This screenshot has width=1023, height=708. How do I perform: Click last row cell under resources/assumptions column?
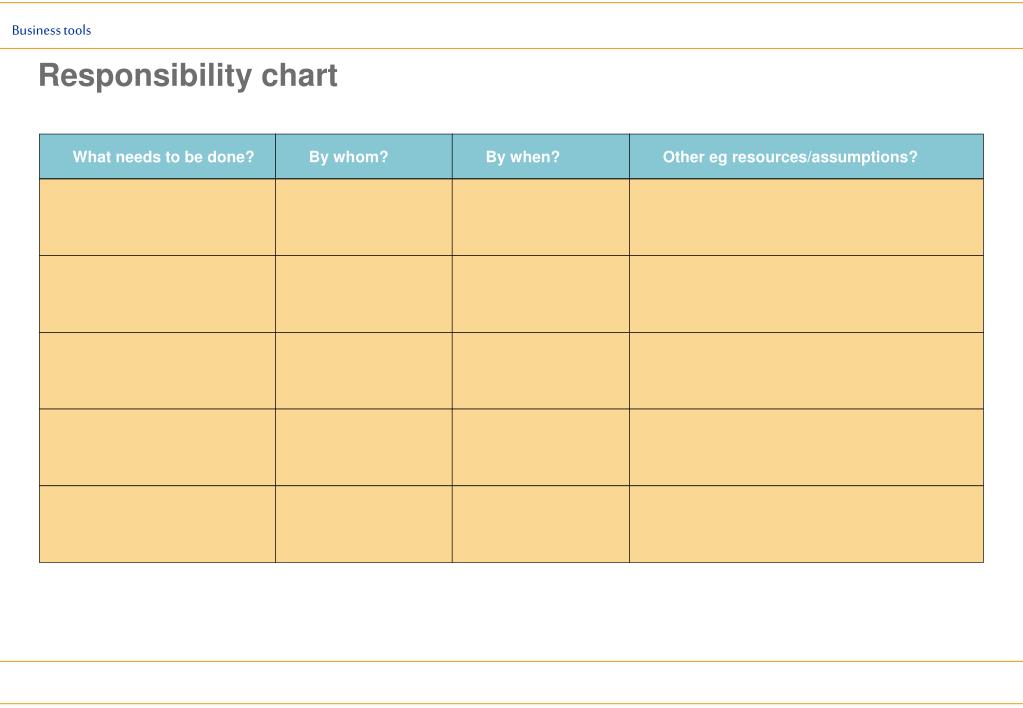pyautogui.click(x=806, y=524)
